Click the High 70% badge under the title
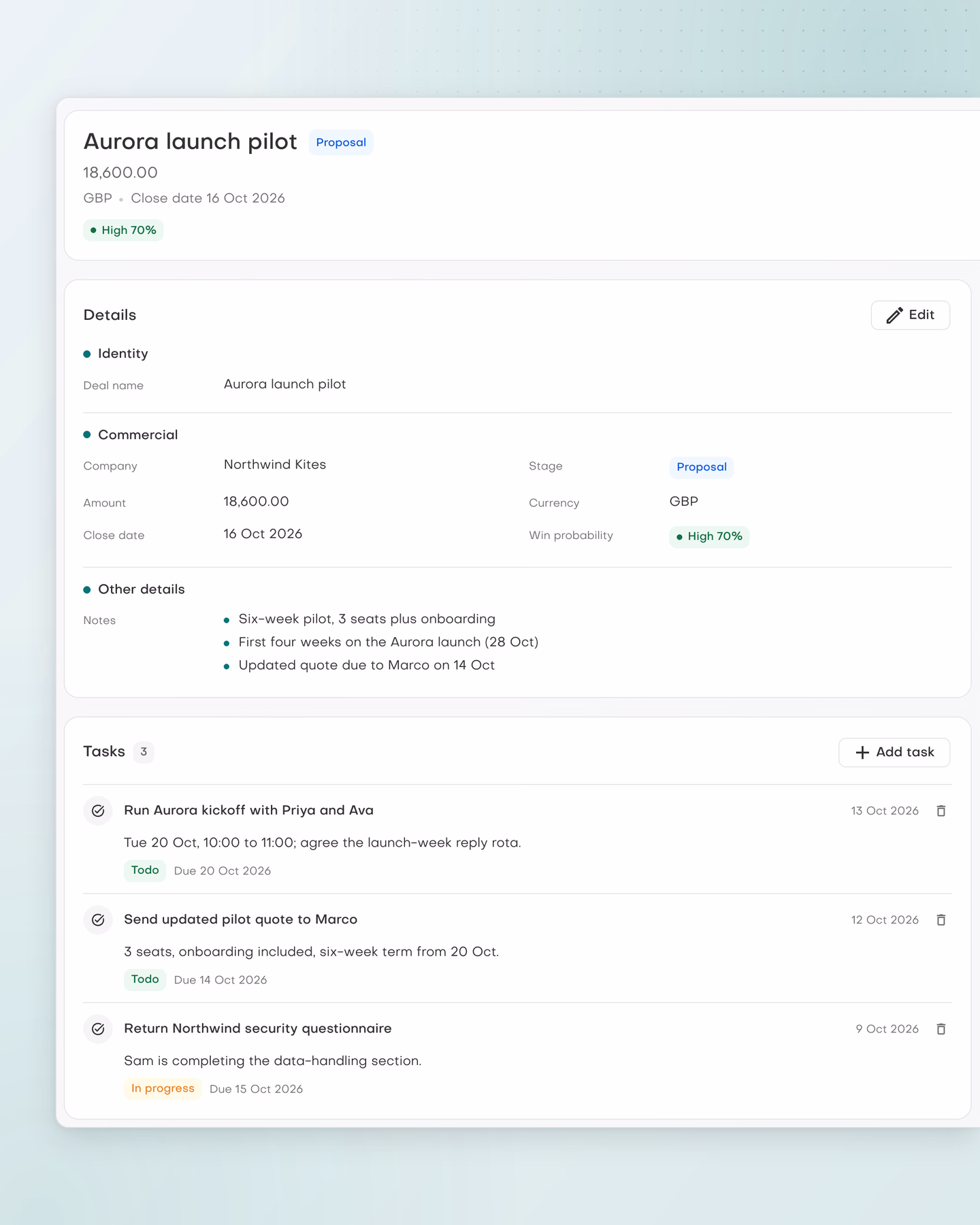The height and width of the screenshot is (1225, 980). coord(123,230)
